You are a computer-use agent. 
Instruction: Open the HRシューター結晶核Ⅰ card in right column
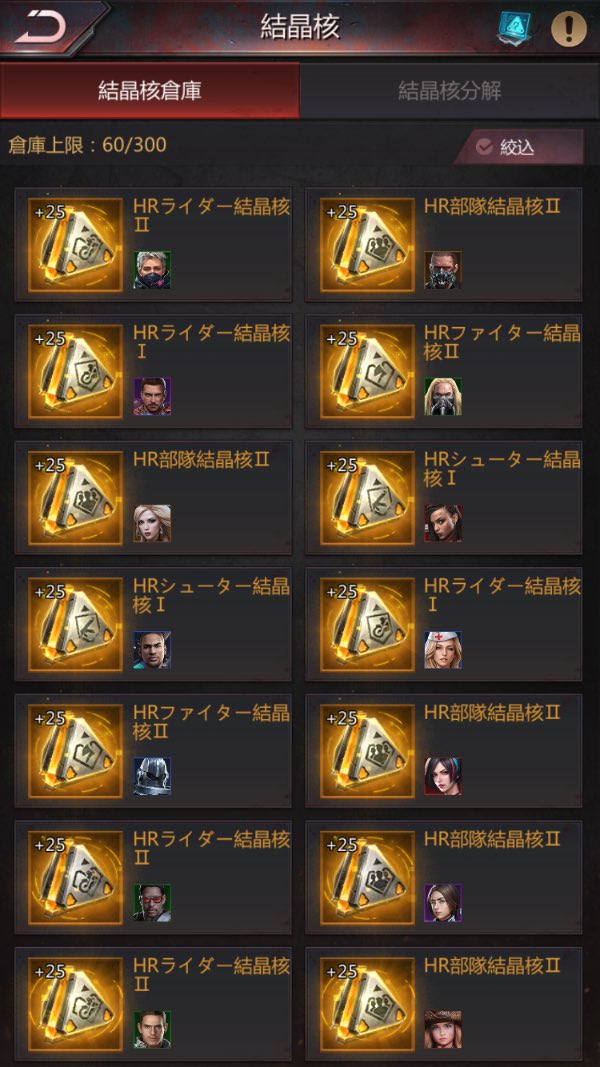tap(444, 497)
